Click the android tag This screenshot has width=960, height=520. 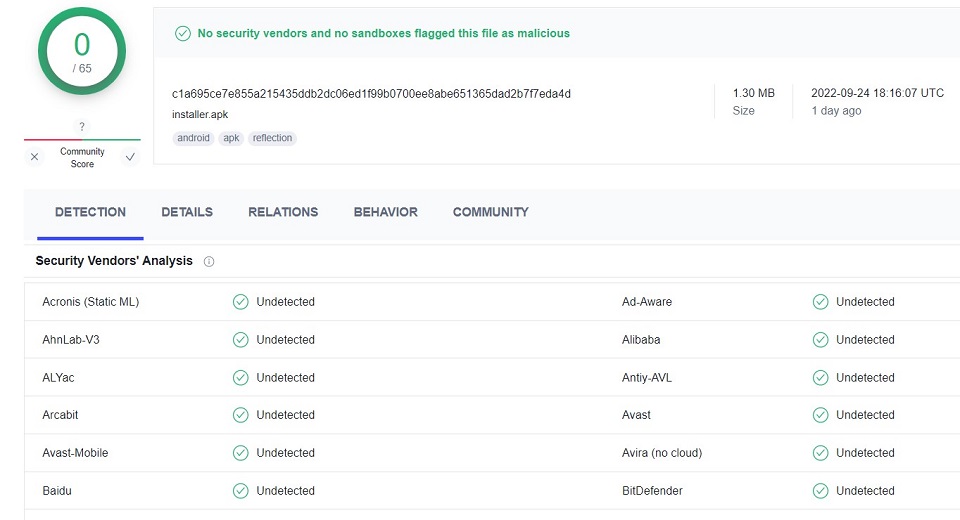click(x=193, y=138)
